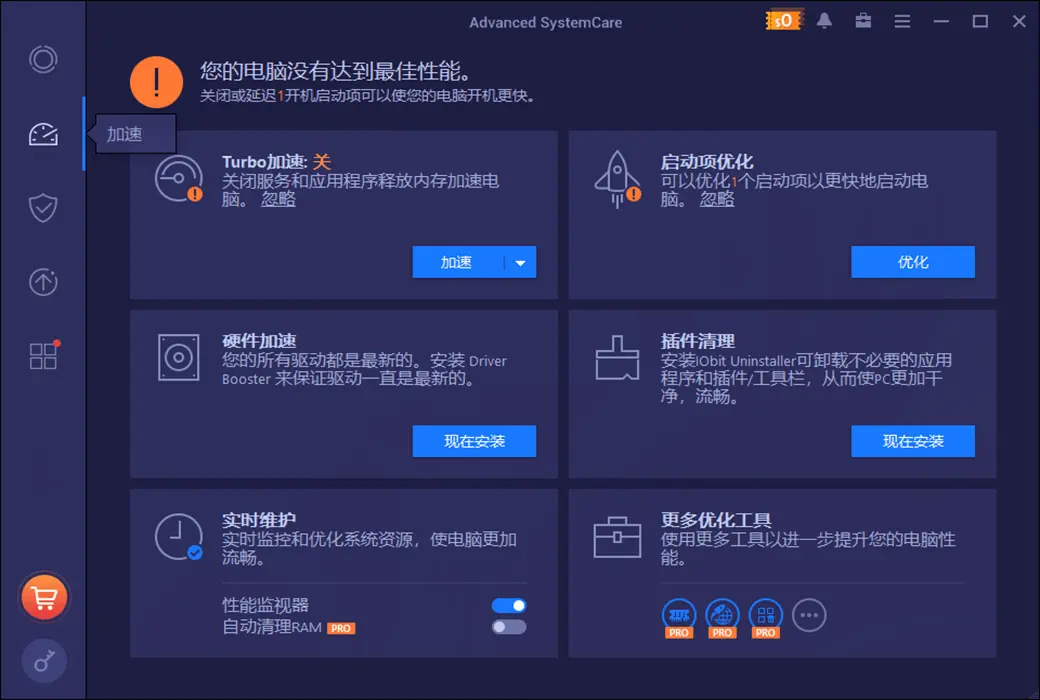Minimize the Advanced SystemCare window
Screen dimensions: 1040x700
point(941,21)
